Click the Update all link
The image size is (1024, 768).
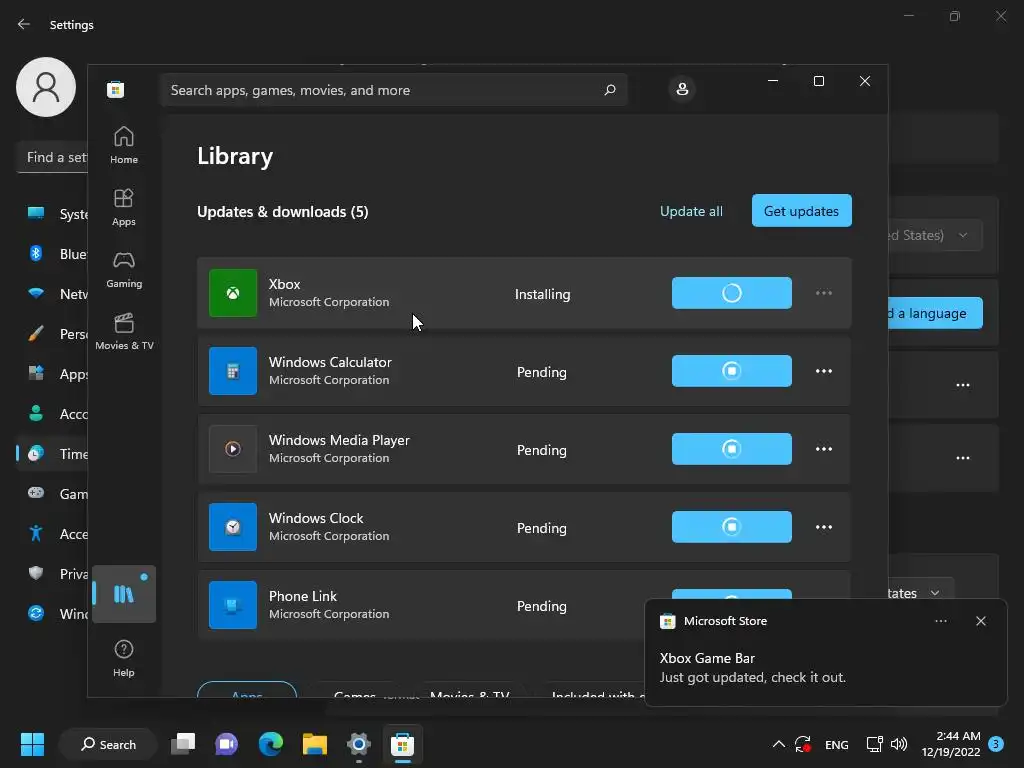point(691,211)
